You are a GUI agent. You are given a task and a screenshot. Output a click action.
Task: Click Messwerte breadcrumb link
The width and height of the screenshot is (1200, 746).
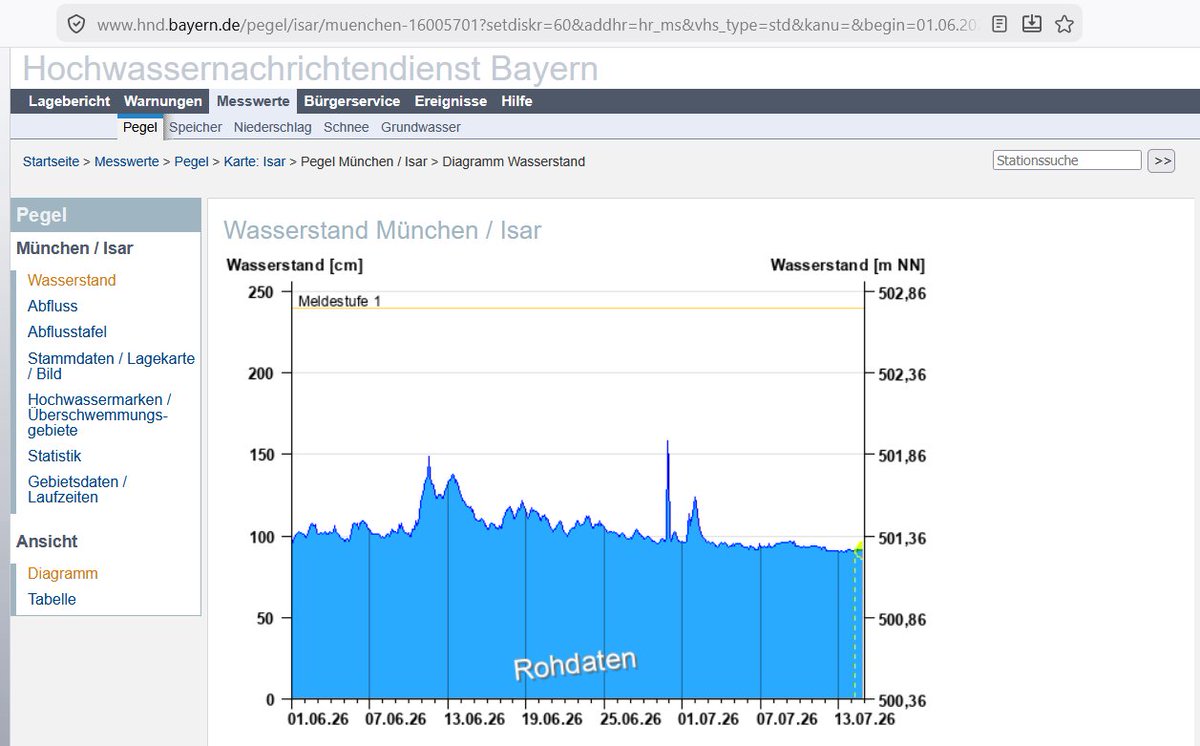tap(127, 161)
